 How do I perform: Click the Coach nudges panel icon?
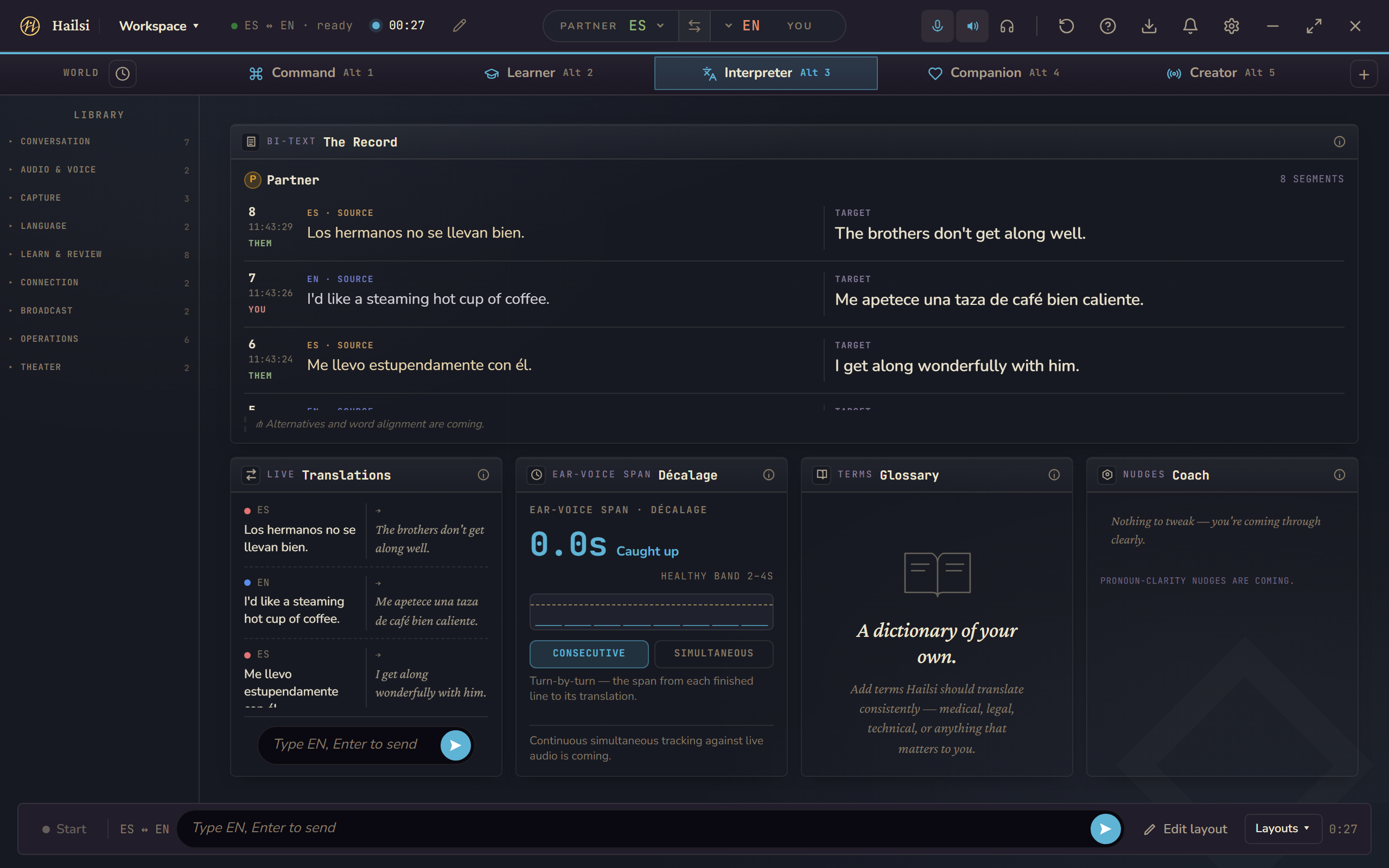tap(1107, 475)
